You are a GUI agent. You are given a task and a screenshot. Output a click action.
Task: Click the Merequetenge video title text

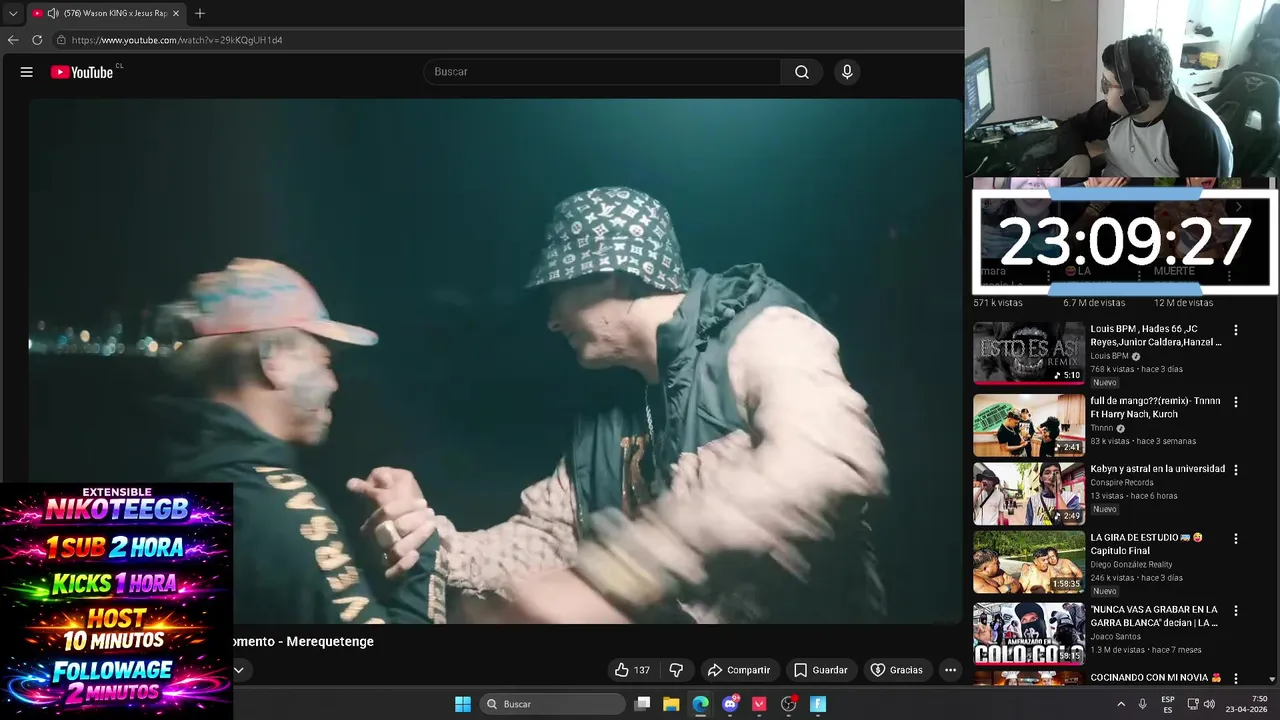pyautogui.click(x=303, y=642)
